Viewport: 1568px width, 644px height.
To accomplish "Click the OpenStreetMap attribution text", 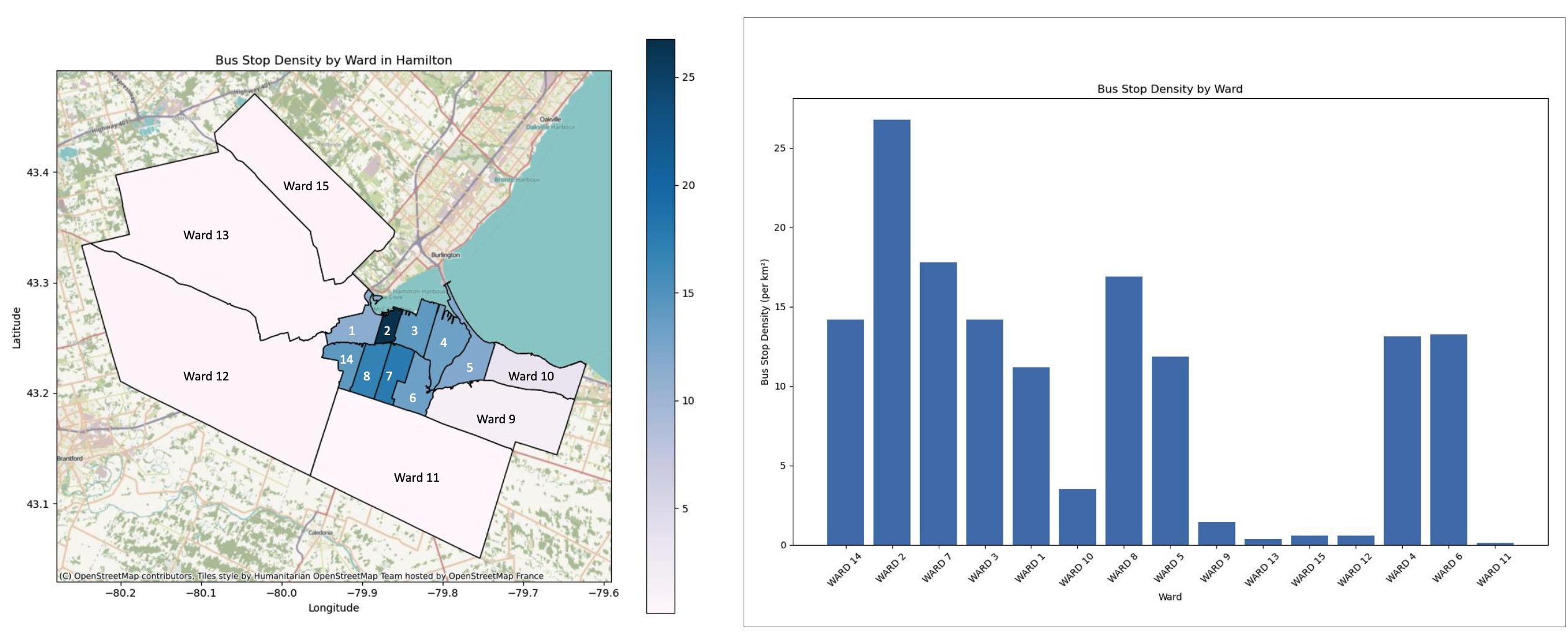I will click(301, 576).
